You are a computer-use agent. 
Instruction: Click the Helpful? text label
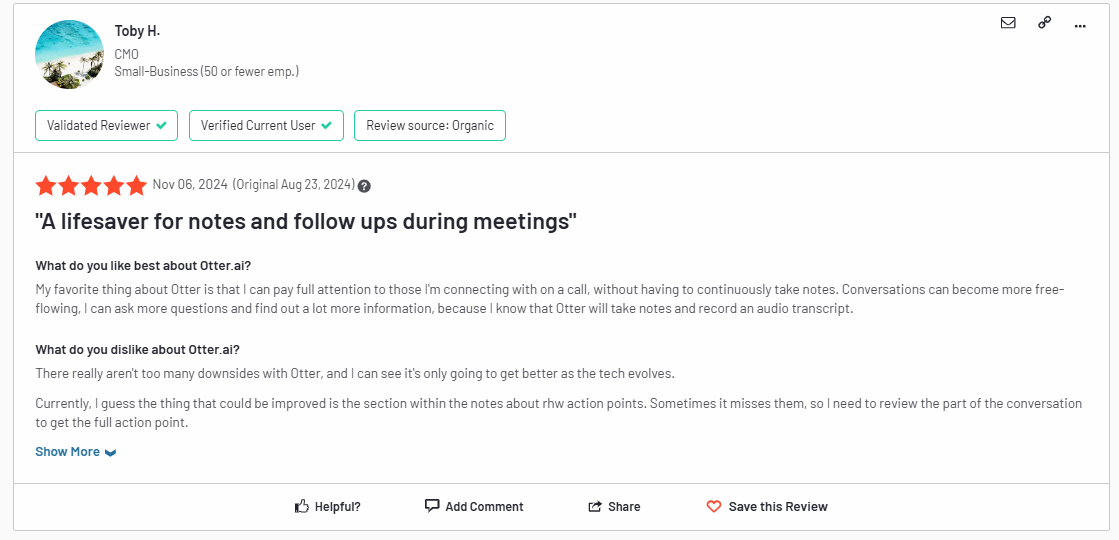click(338, 506)
